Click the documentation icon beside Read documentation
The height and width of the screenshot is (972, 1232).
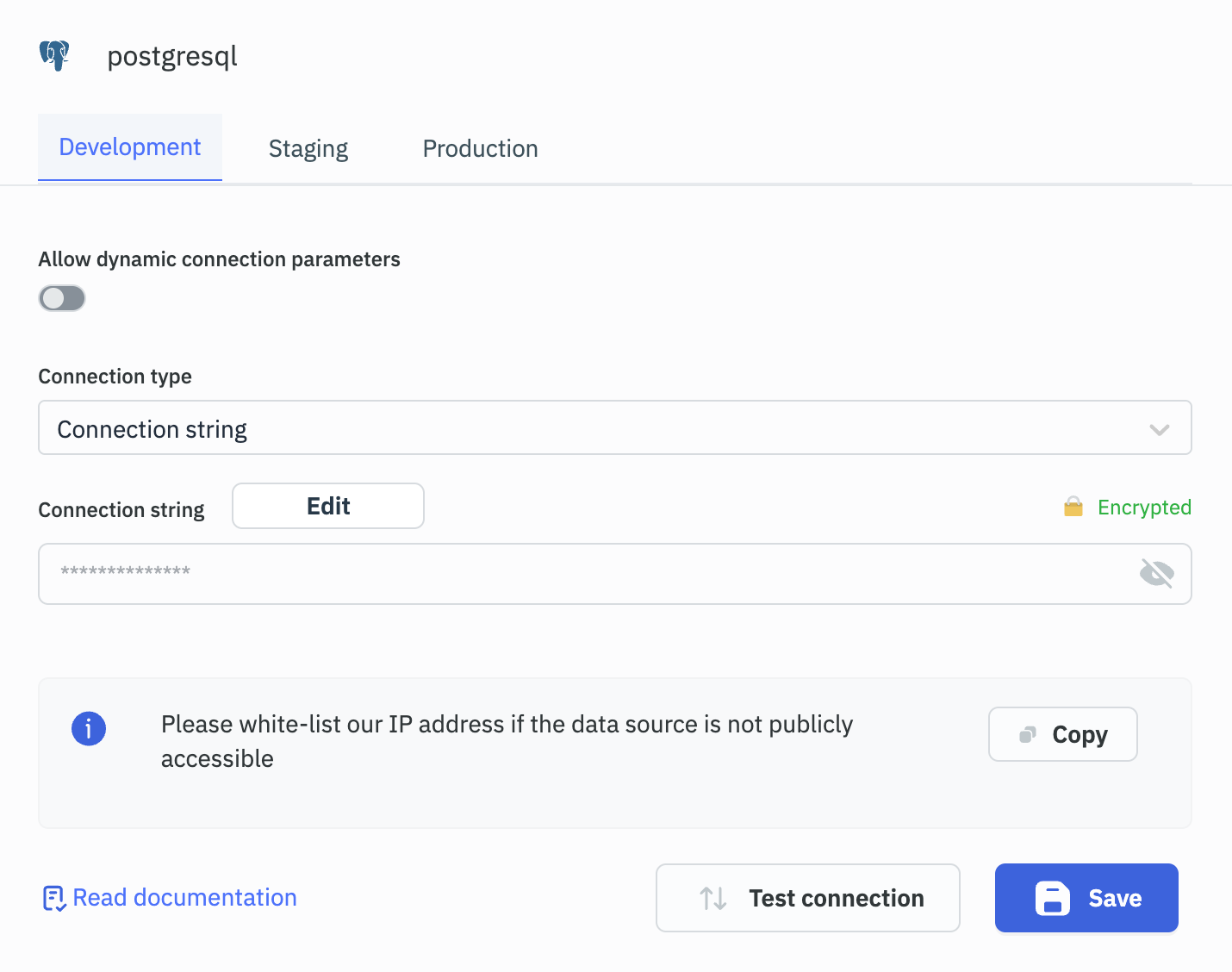coord(53,899)
